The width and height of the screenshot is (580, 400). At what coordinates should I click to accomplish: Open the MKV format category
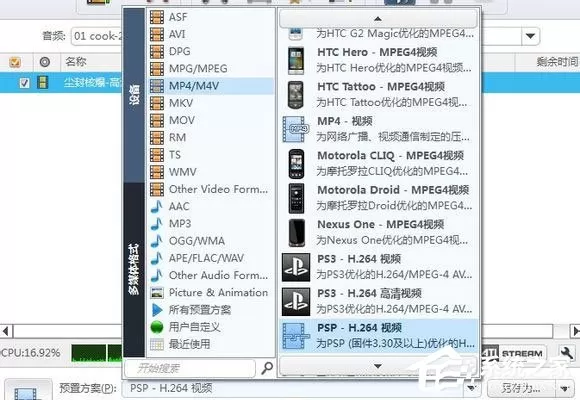(211, 103)
